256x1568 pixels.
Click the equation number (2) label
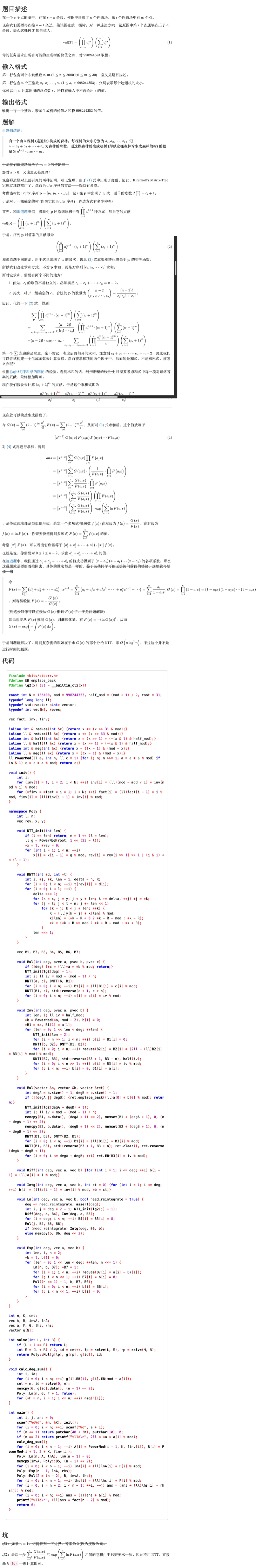tap(170, 246)
